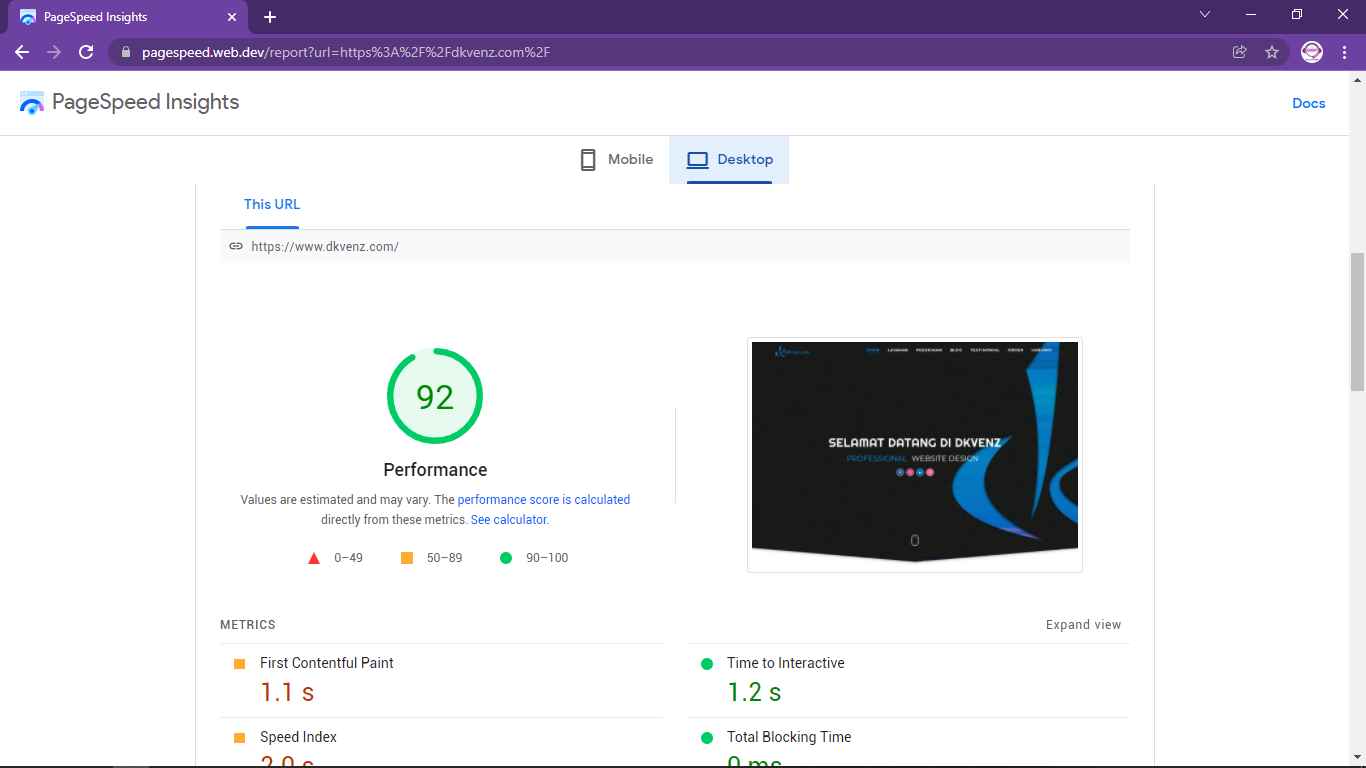
Task: Click the green dot beside Time to Interactive
Action: pyautogui.click(x=707, y=664)
